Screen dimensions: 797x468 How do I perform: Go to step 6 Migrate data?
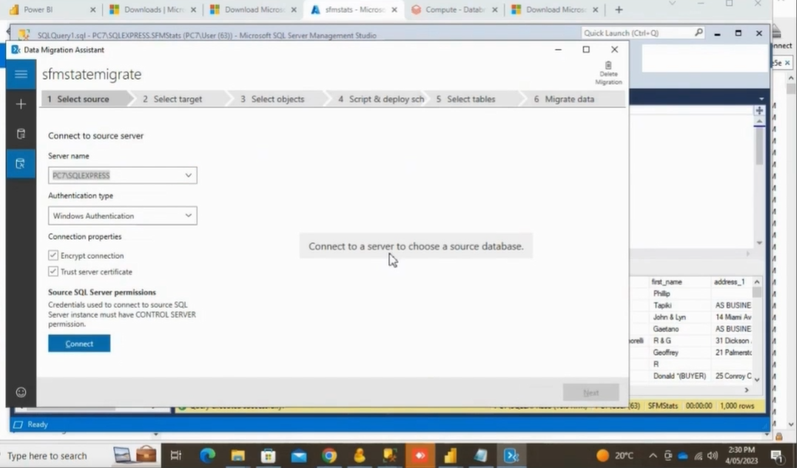pyautogui.click(x=569, y=99)
